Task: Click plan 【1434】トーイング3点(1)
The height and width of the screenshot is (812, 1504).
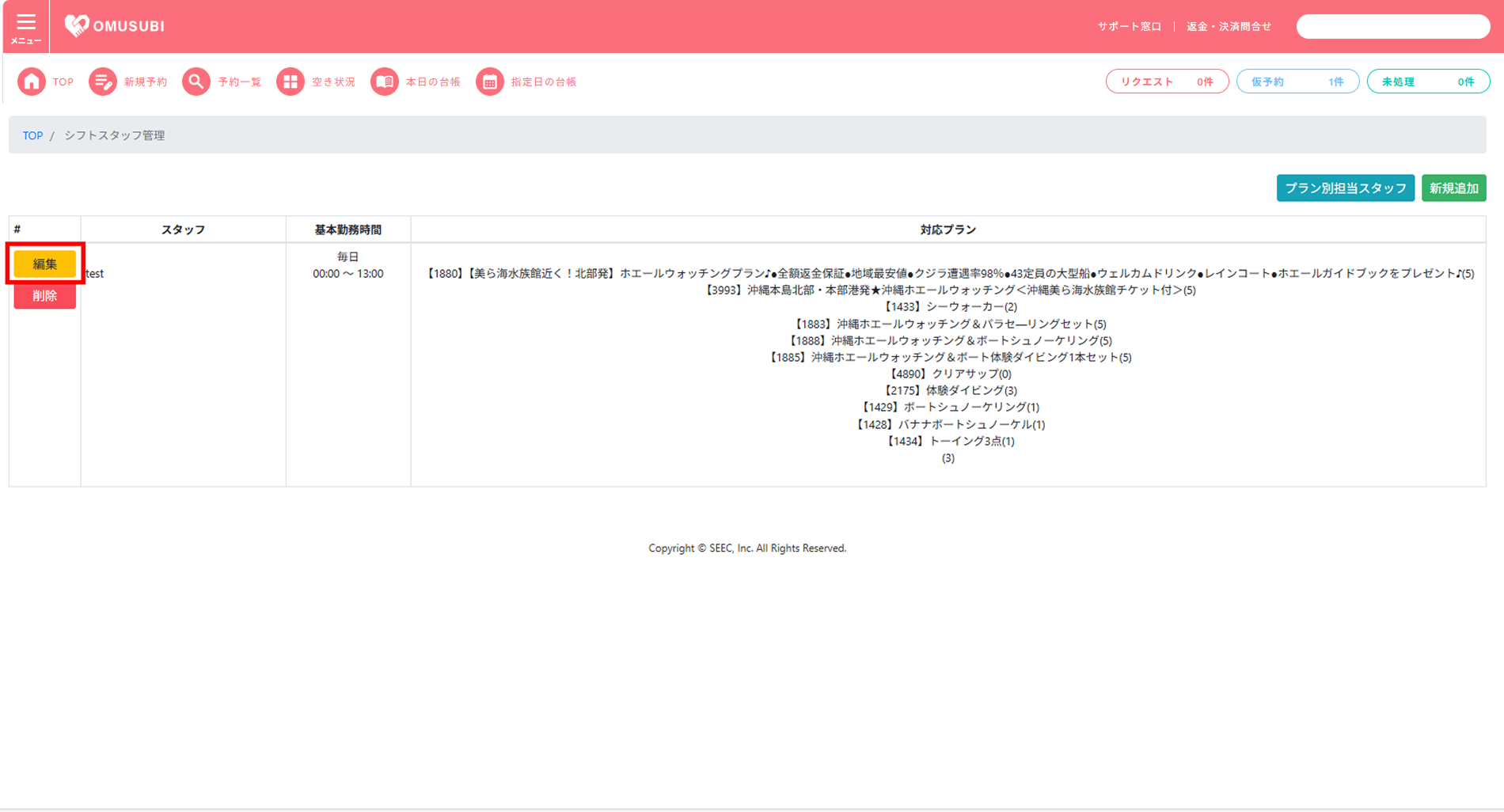Action: click(948, 441)
